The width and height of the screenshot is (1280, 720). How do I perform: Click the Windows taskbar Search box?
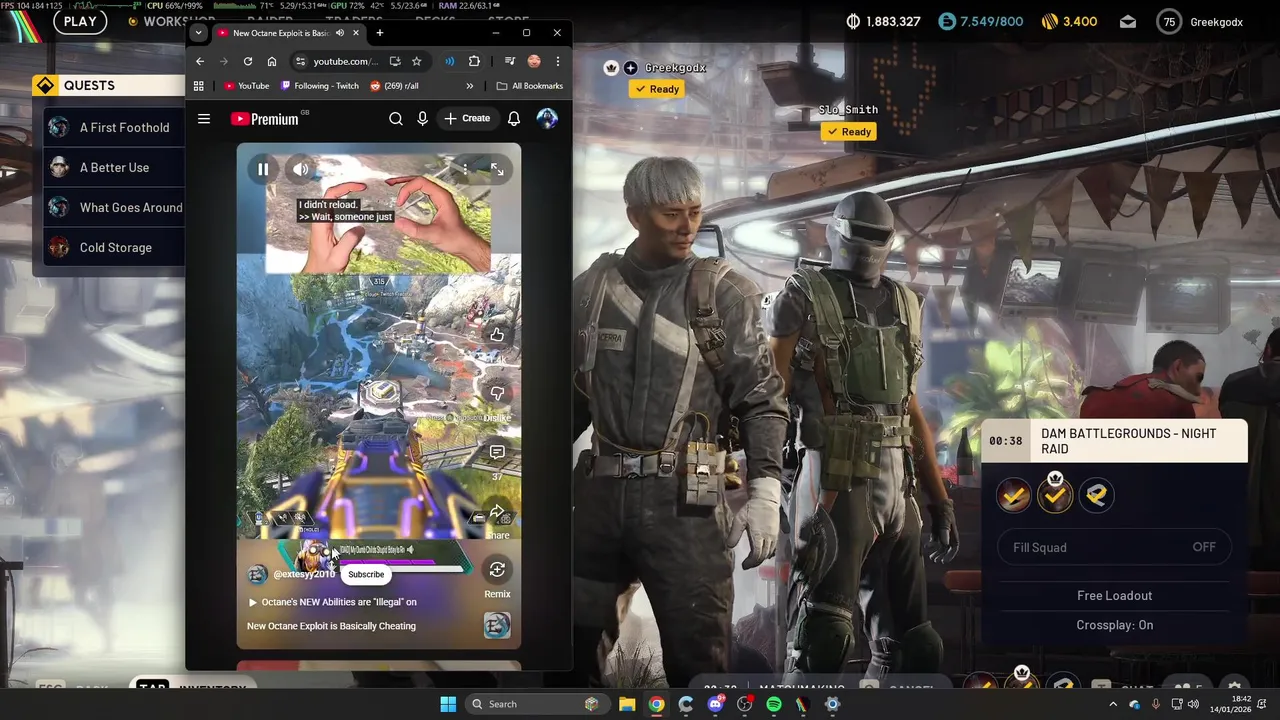point(536,704)
